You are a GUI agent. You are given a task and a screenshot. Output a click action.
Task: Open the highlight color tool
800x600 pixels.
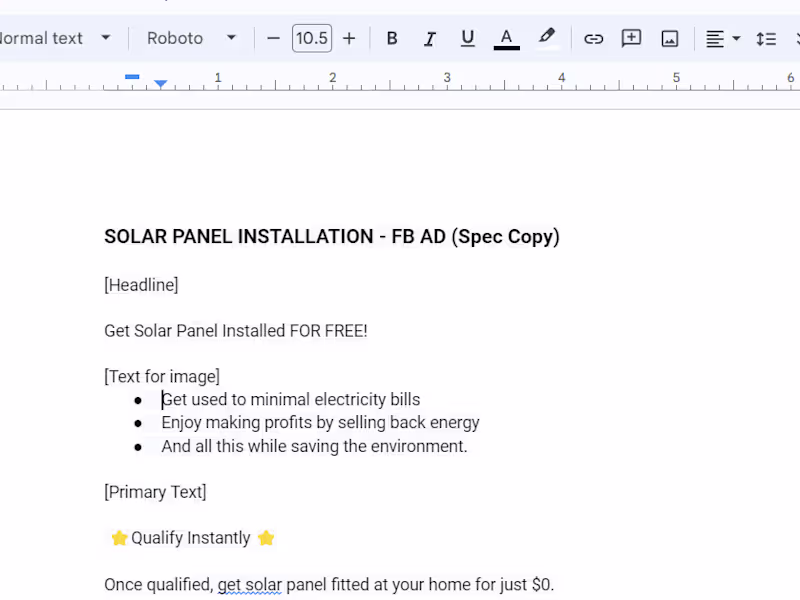[546, 38]
